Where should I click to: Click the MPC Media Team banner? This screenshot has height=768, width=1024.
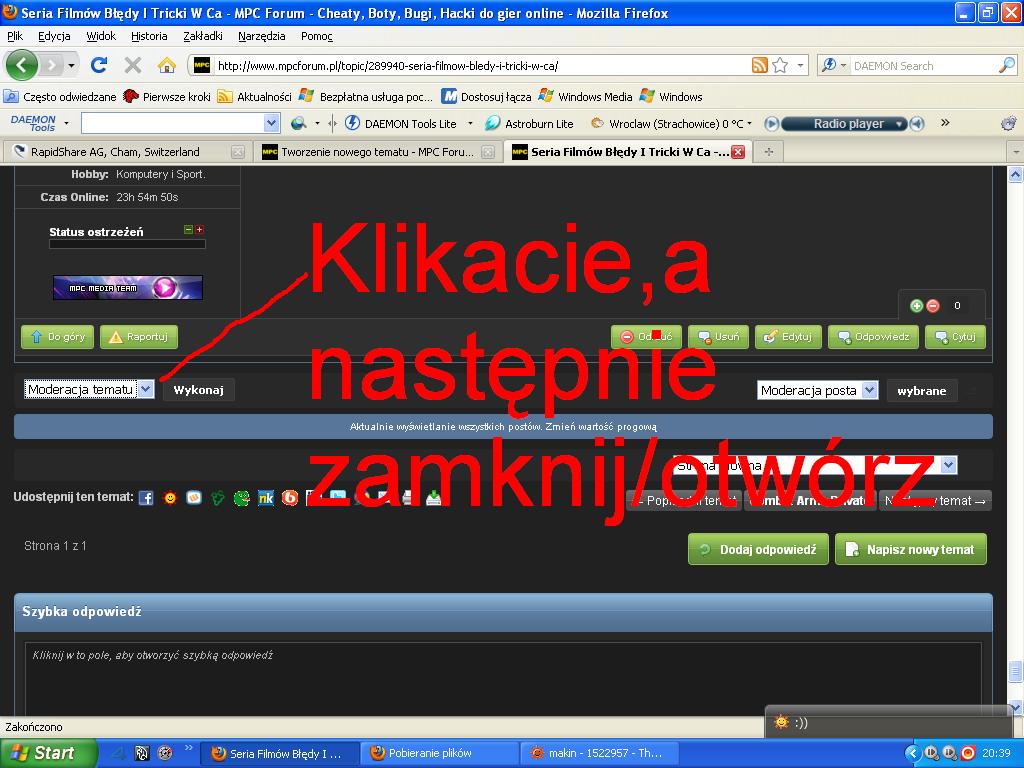128,287
